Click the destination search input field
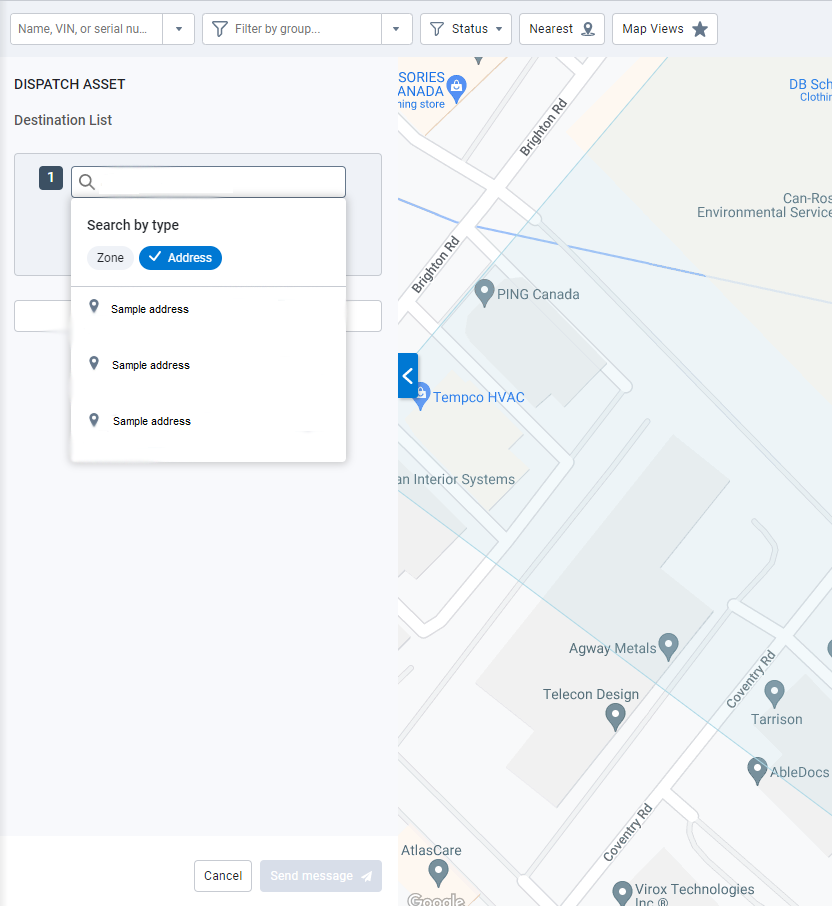The height and width of the screenshot is (906, 832). coord(220,181)
